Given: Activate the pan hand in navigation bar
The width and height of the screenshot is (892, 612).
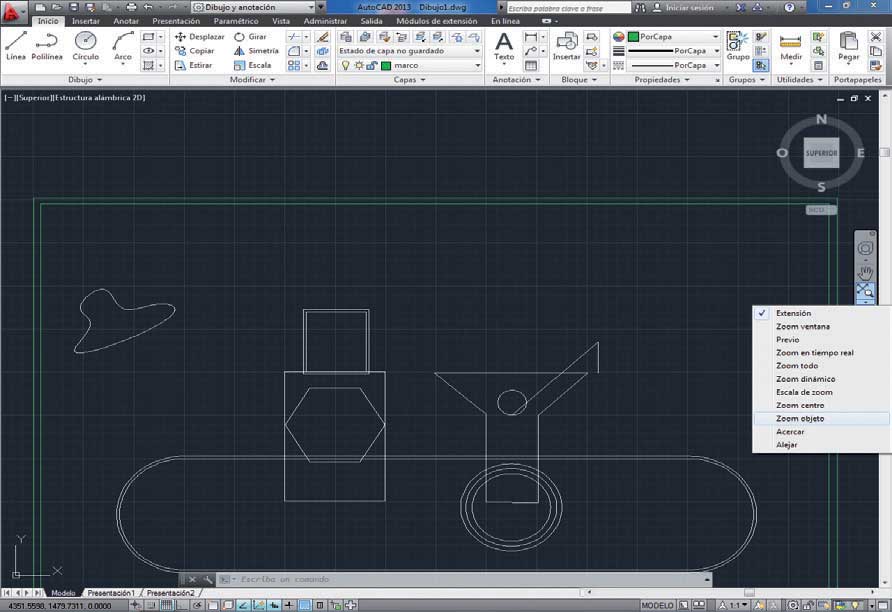Looking at the screenshot, I should [x=865, y=272].
